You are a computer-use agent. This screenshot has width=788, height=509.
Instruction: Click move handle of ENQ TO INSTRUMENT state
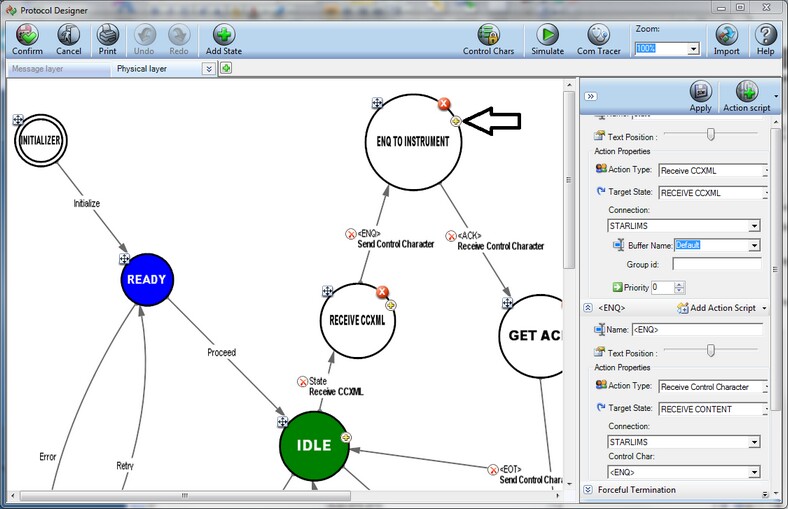(377, 103)
